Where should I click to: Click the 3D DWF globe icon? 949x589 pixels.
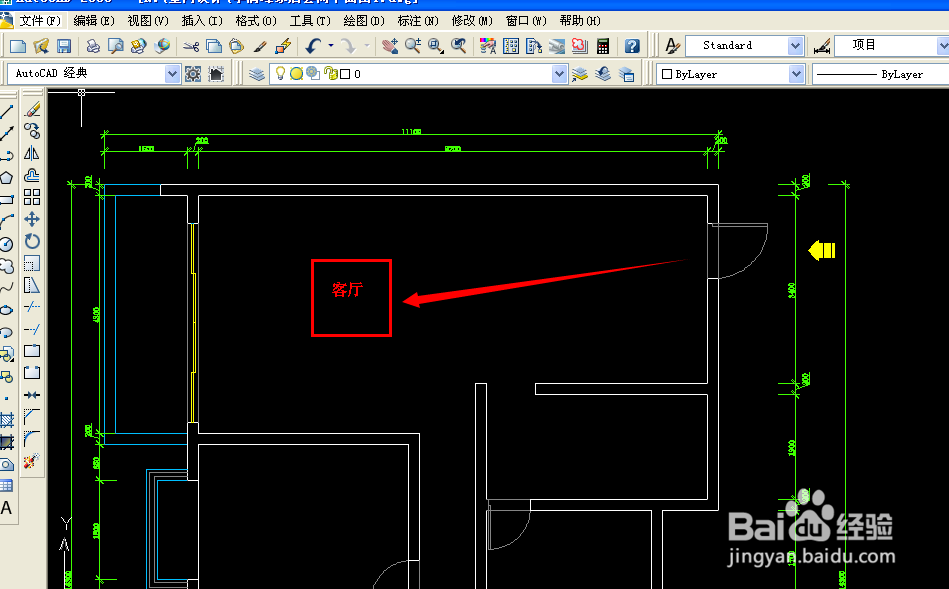pyautogui.click(x=162, y=46)
